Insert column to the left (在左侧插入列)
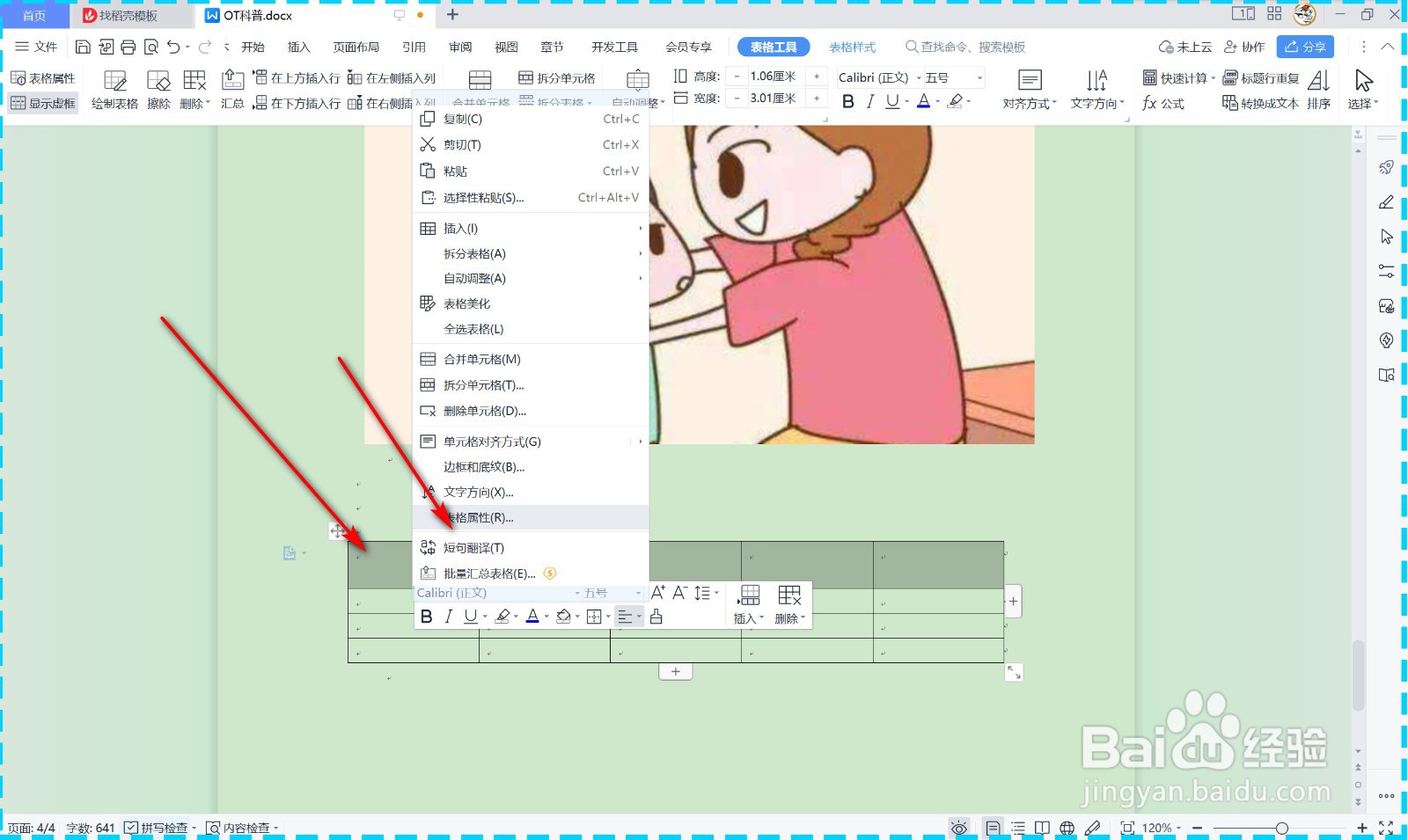 pos(392,78)
